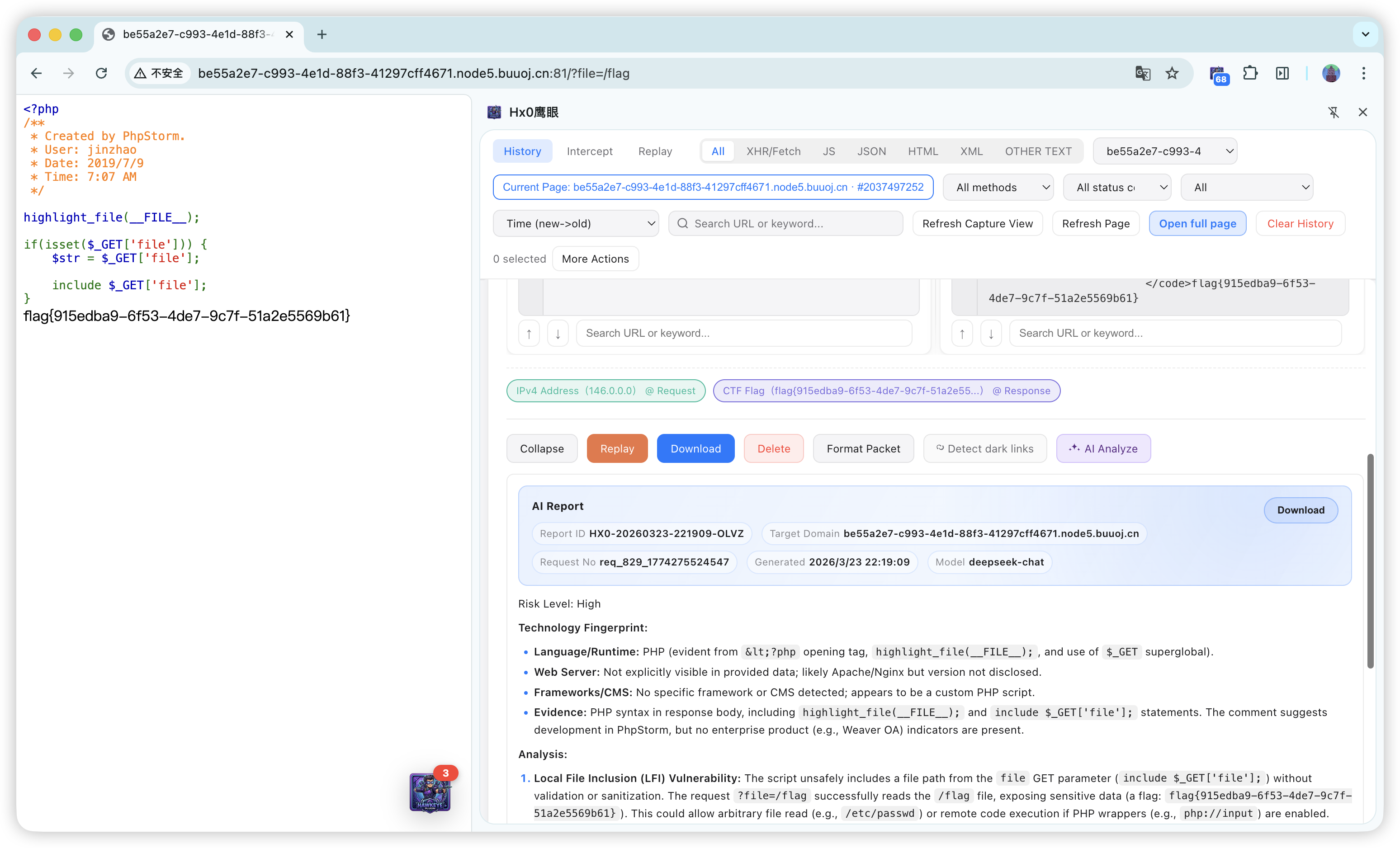This screenshot has width=1400, height=848.
Task: Open the All methods dropdown
Action: pos(998,188)
